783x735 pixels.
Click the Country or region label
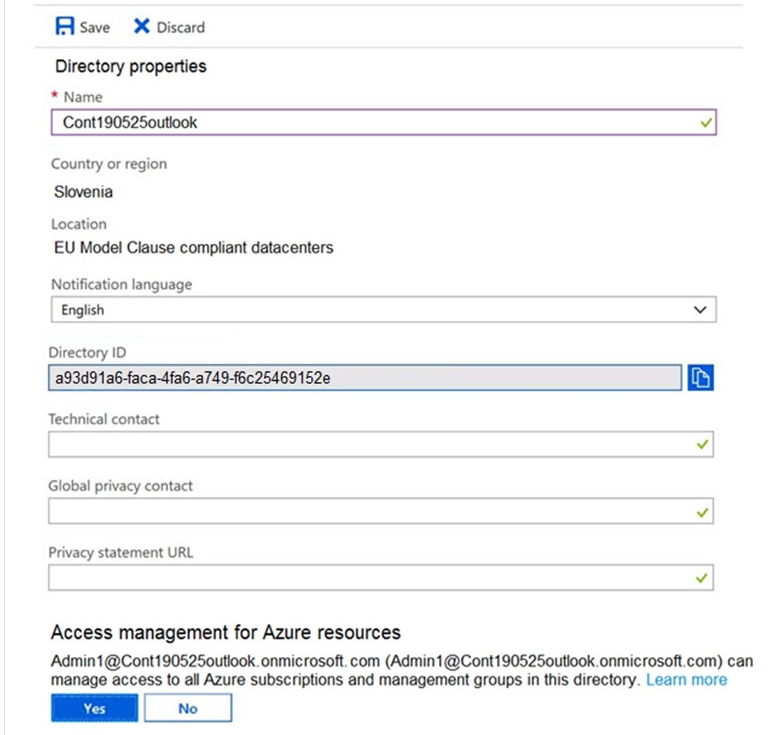point(109,164)
